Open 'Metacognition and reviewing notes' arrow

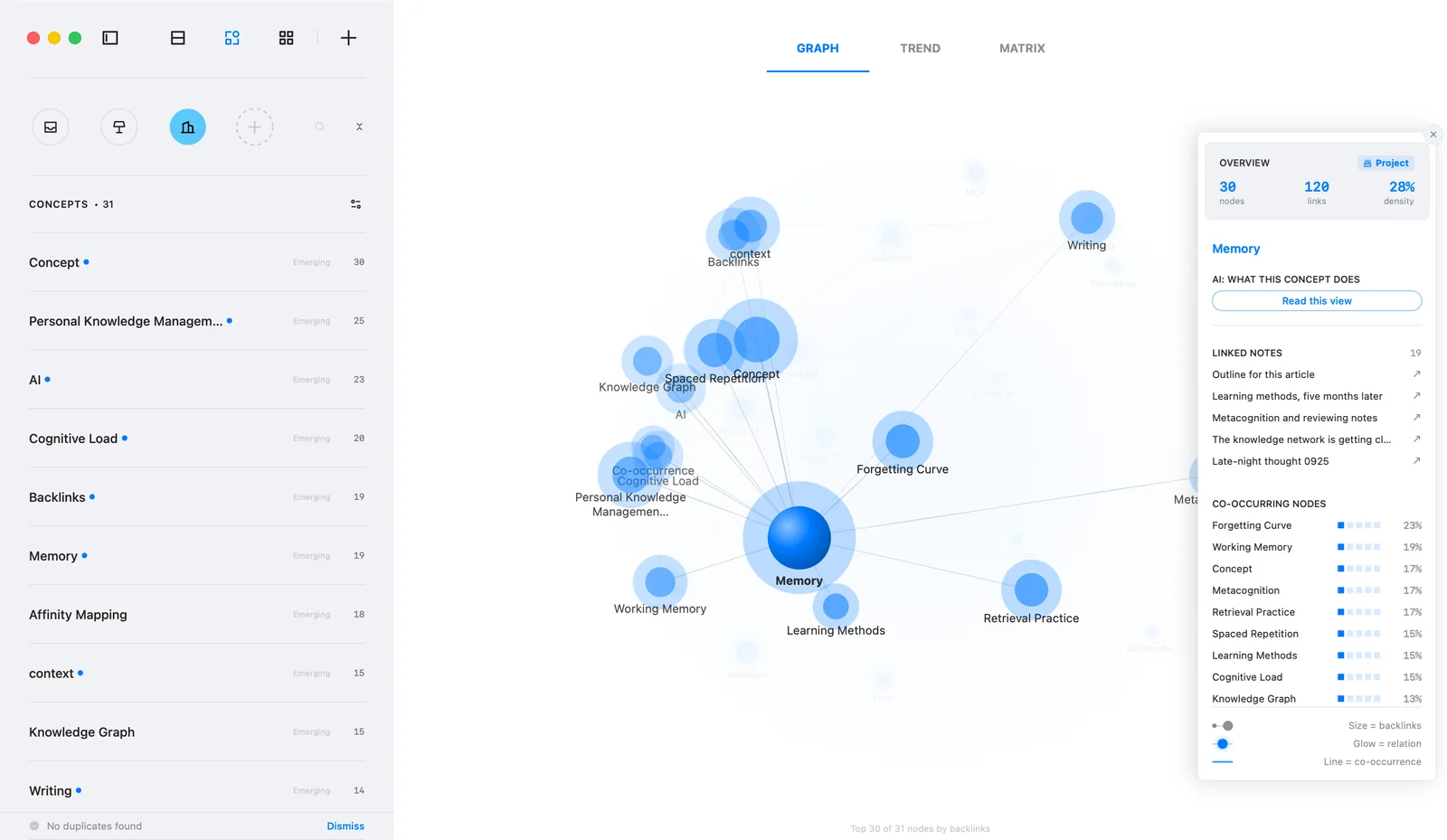pos(1416,418)
